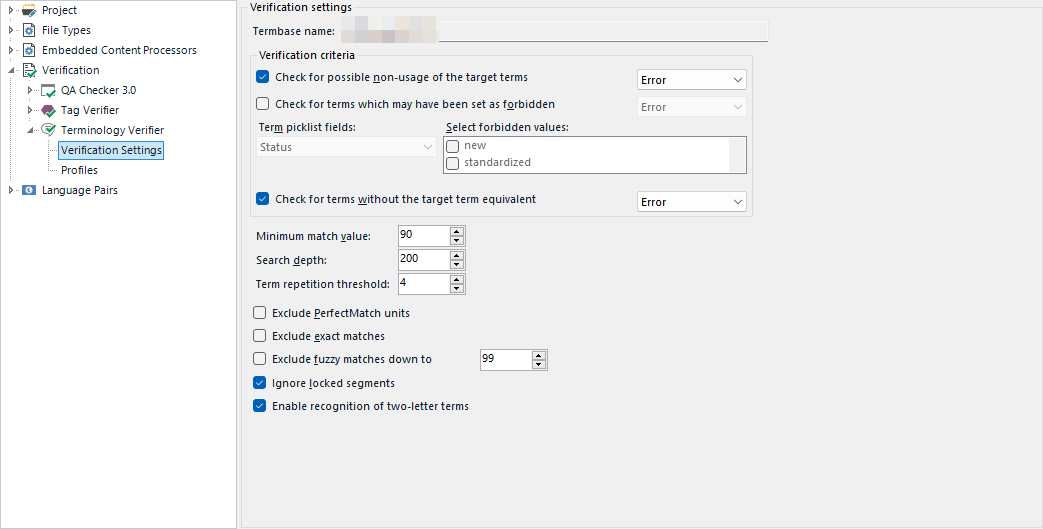This screenshot has height=529, width=1043.
Task: Toggle check for non-usage of target terms
Action: tap(263, 77)
